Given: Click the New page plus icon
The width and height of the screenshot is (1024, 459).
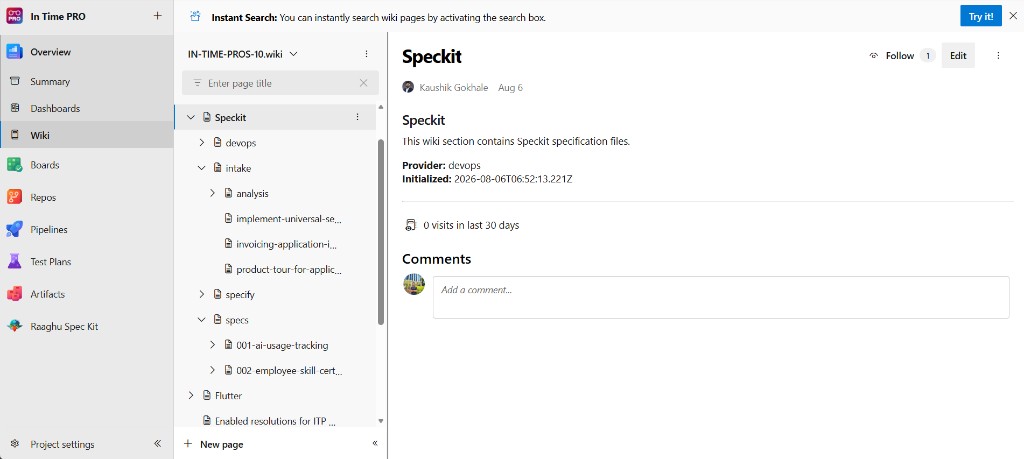Looking at the screenshot, I should tap(188, 443).
